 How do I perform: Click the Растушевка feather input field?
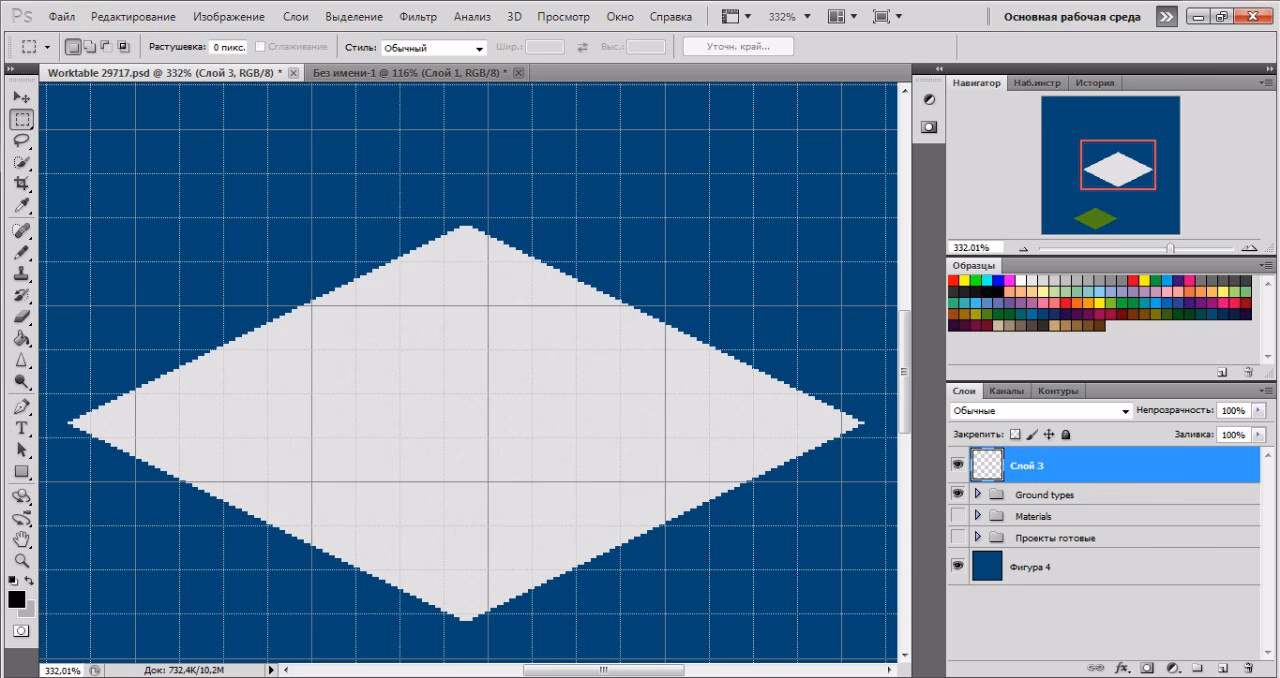[228, 47]
